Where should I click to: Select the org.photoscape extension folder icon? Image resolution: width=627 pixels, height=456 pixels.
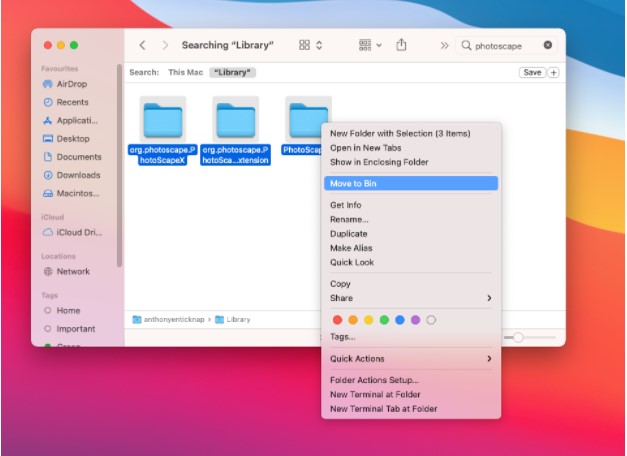(236, 120)
